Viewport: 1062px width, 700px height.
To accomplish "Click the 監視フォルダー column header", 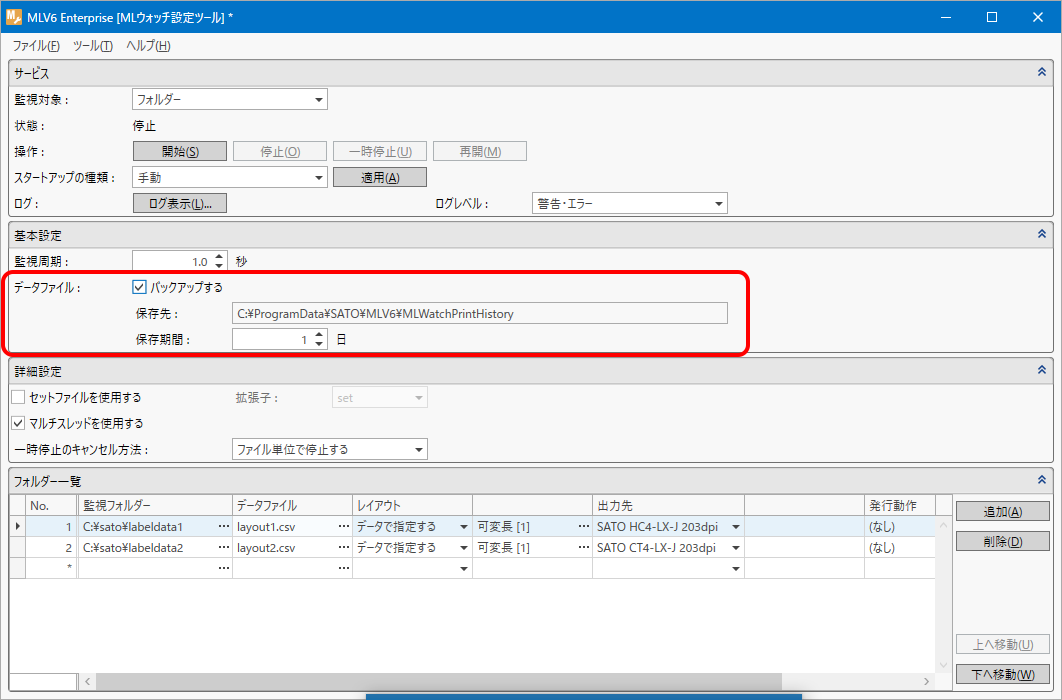I will click(x=154, y=505).
